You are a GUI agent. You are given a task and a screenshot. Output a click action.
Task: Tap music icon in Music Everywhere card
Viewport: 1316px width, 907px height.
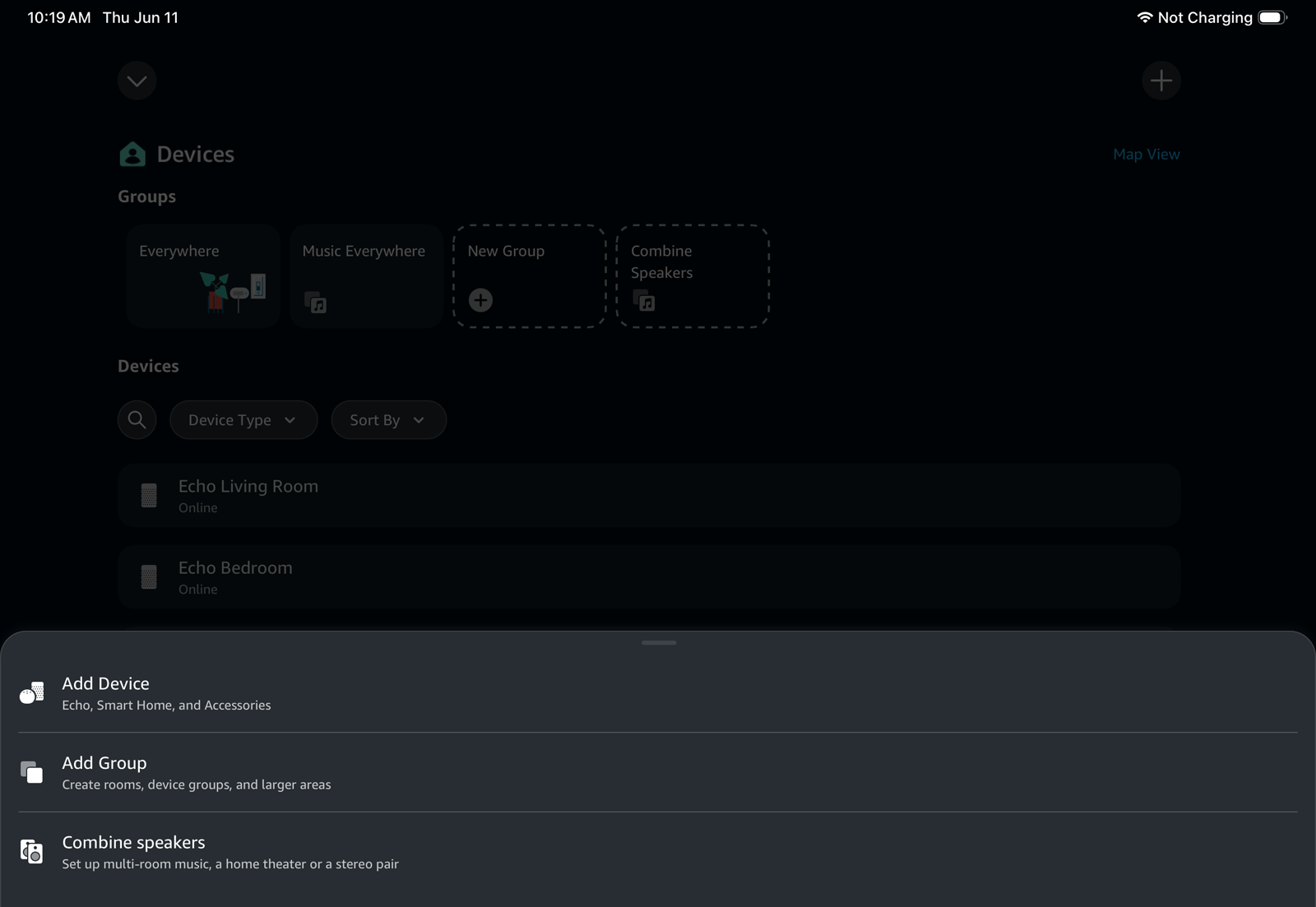click(x=316, y=303)
